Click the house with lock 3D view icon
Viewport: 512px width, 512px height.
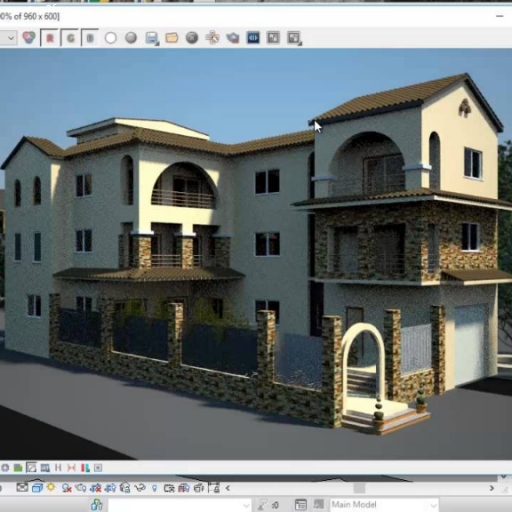pos(125,488)
